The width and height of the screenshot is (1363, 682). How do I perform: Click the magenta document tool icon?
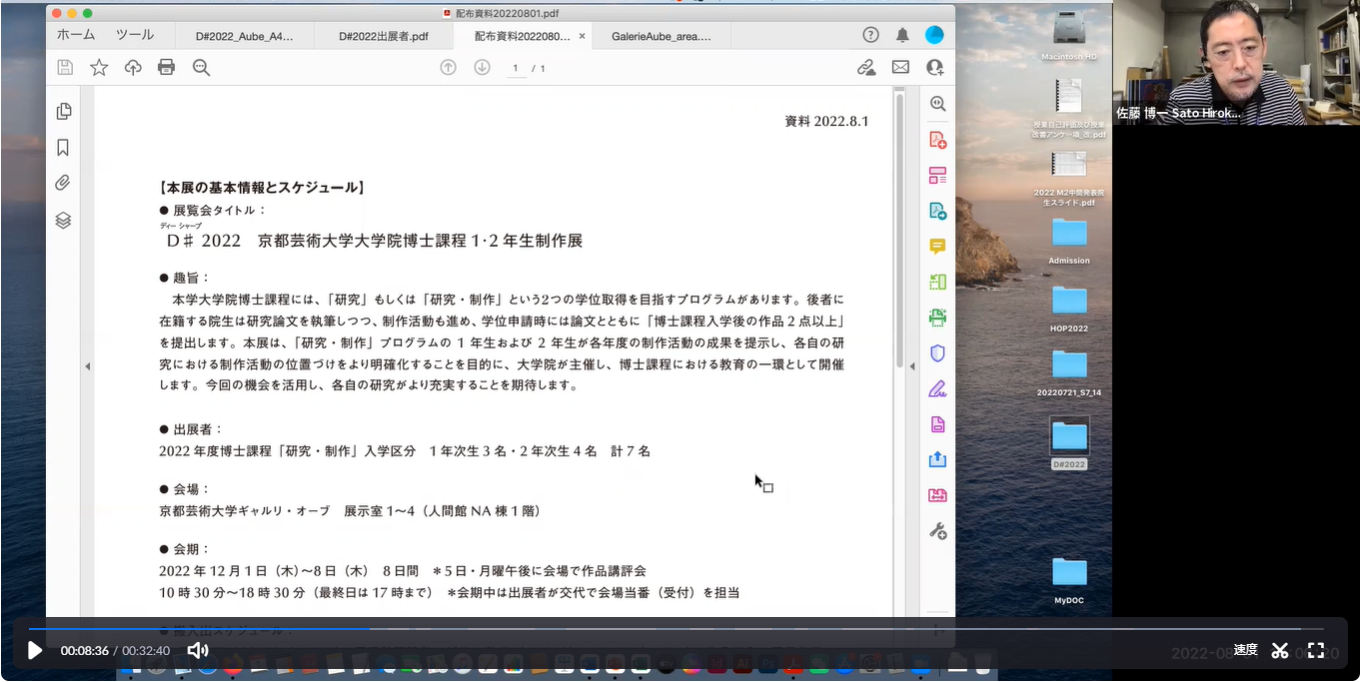coord(938,424)
